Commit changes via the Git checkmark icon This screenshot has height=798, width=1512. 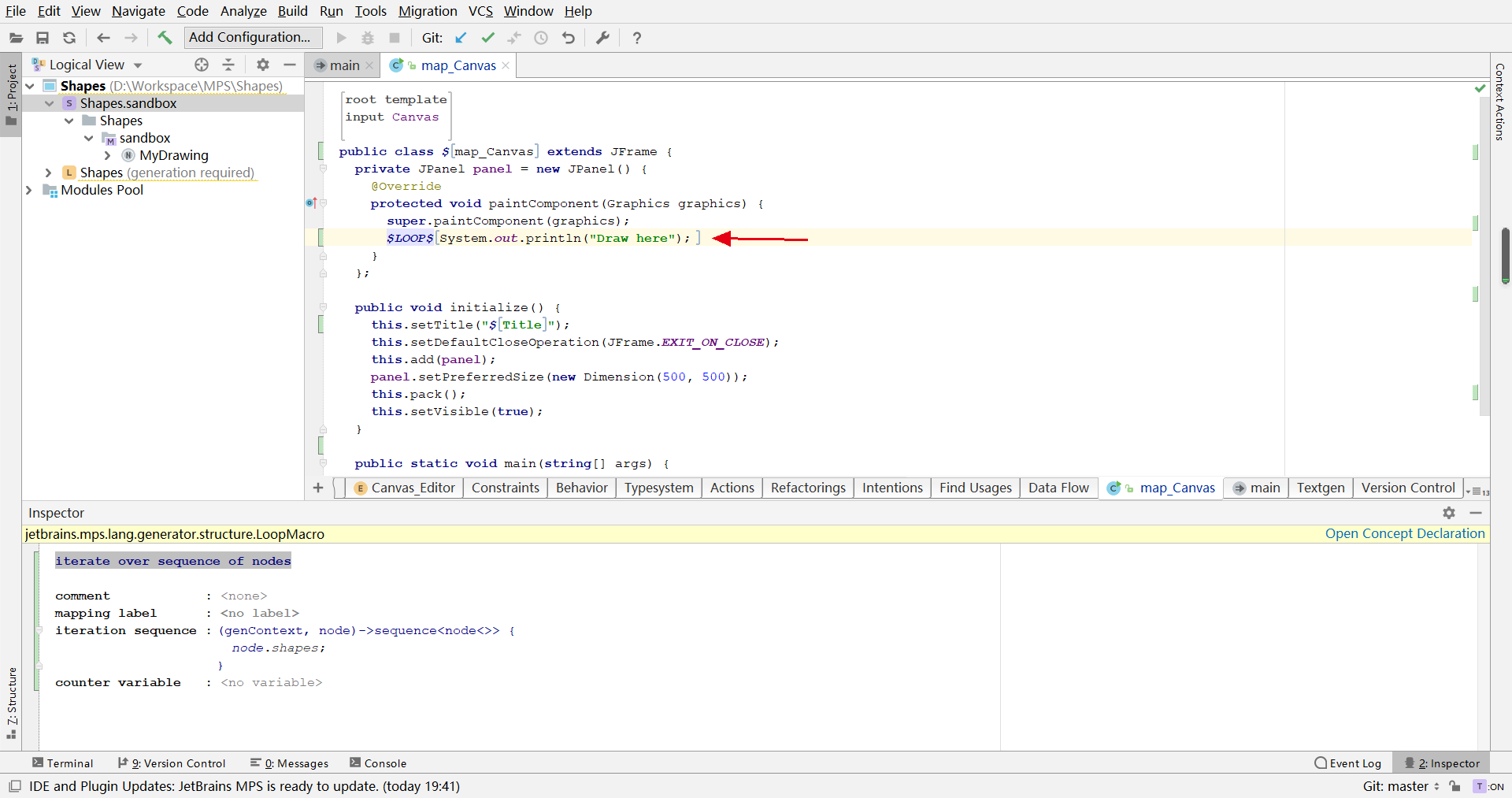point(487,38)
